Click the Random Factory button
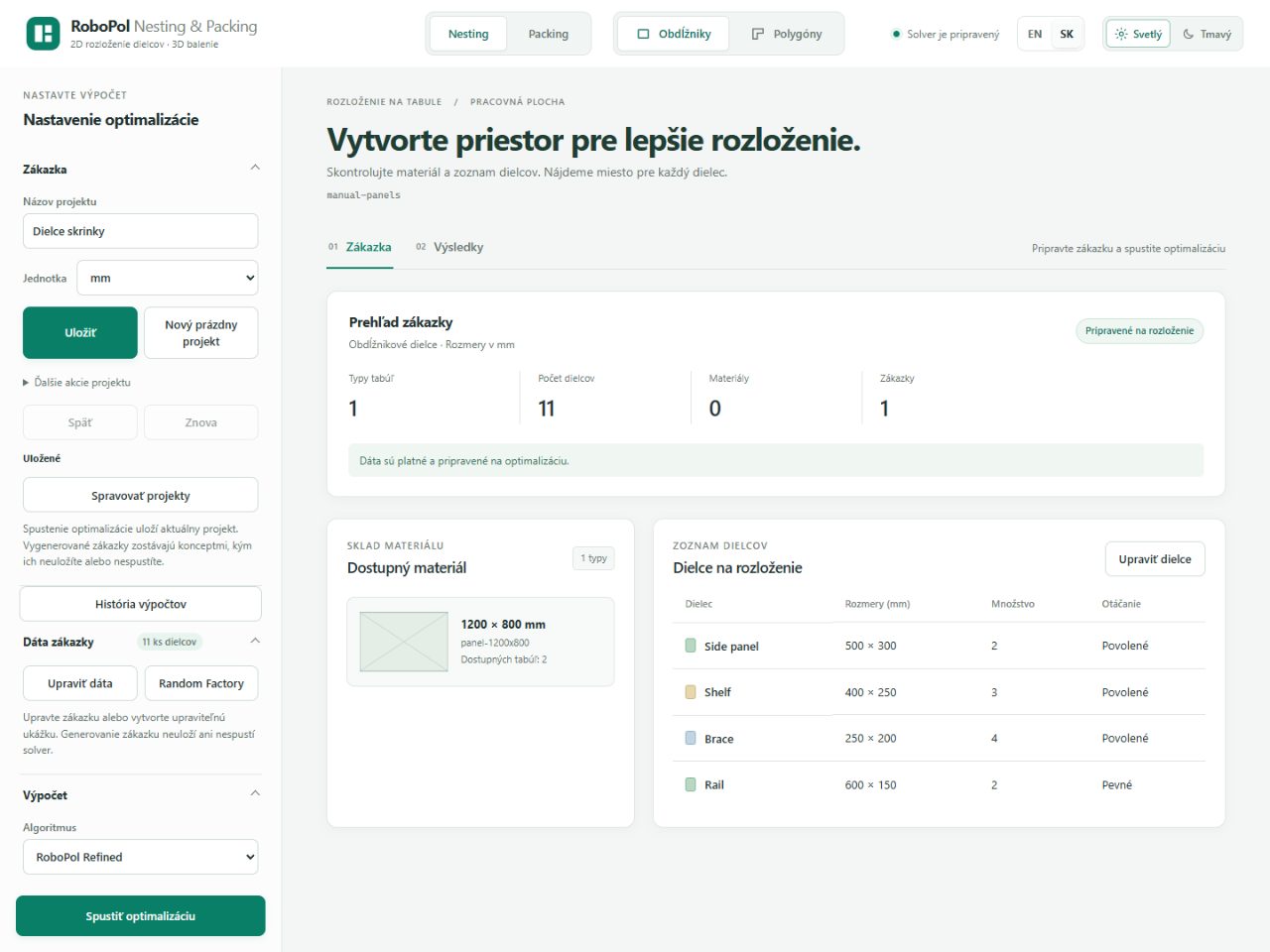 click(200, 683)
